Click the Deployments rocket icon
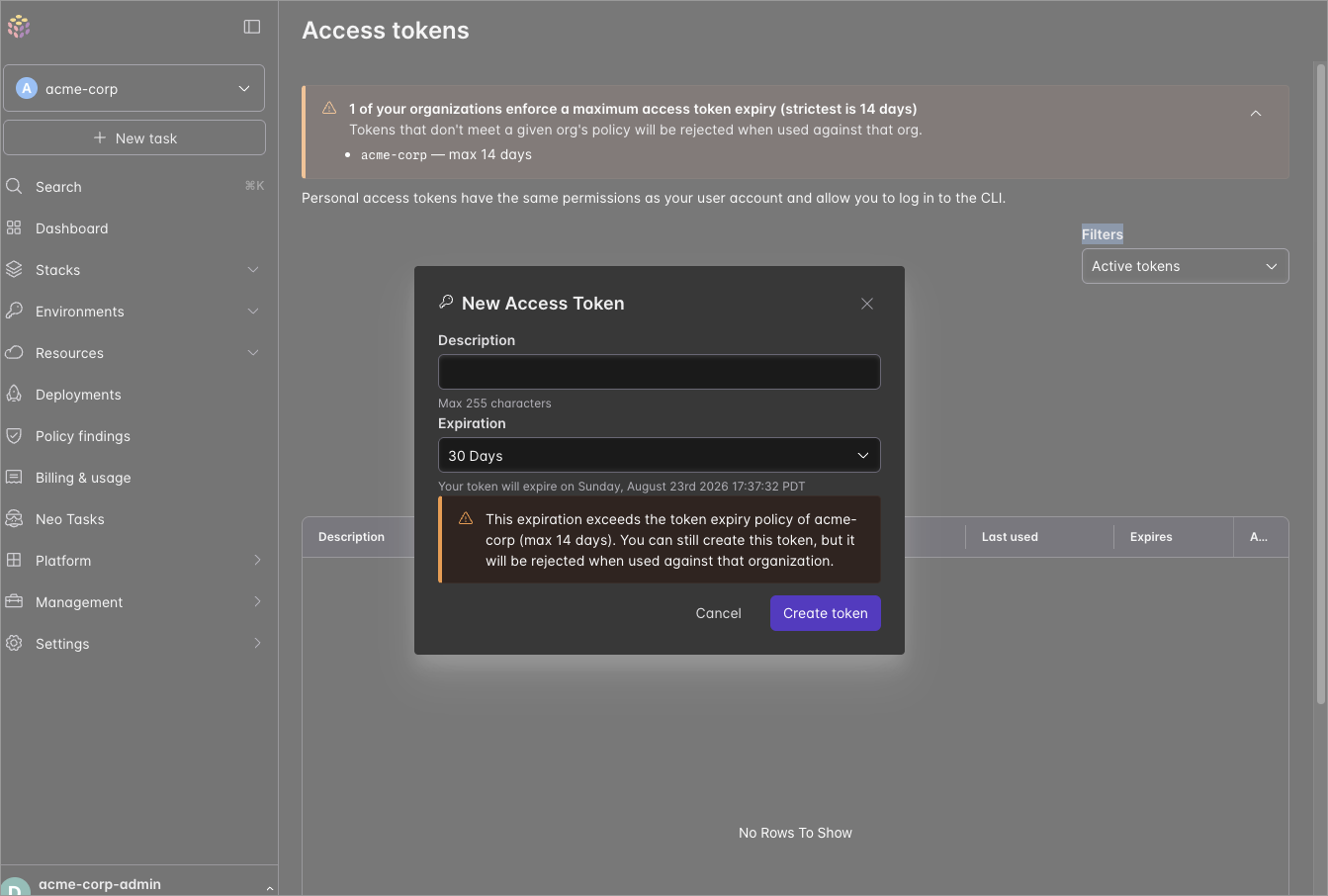The width and height of the screenshot is (1328, 896). (14, 394)
